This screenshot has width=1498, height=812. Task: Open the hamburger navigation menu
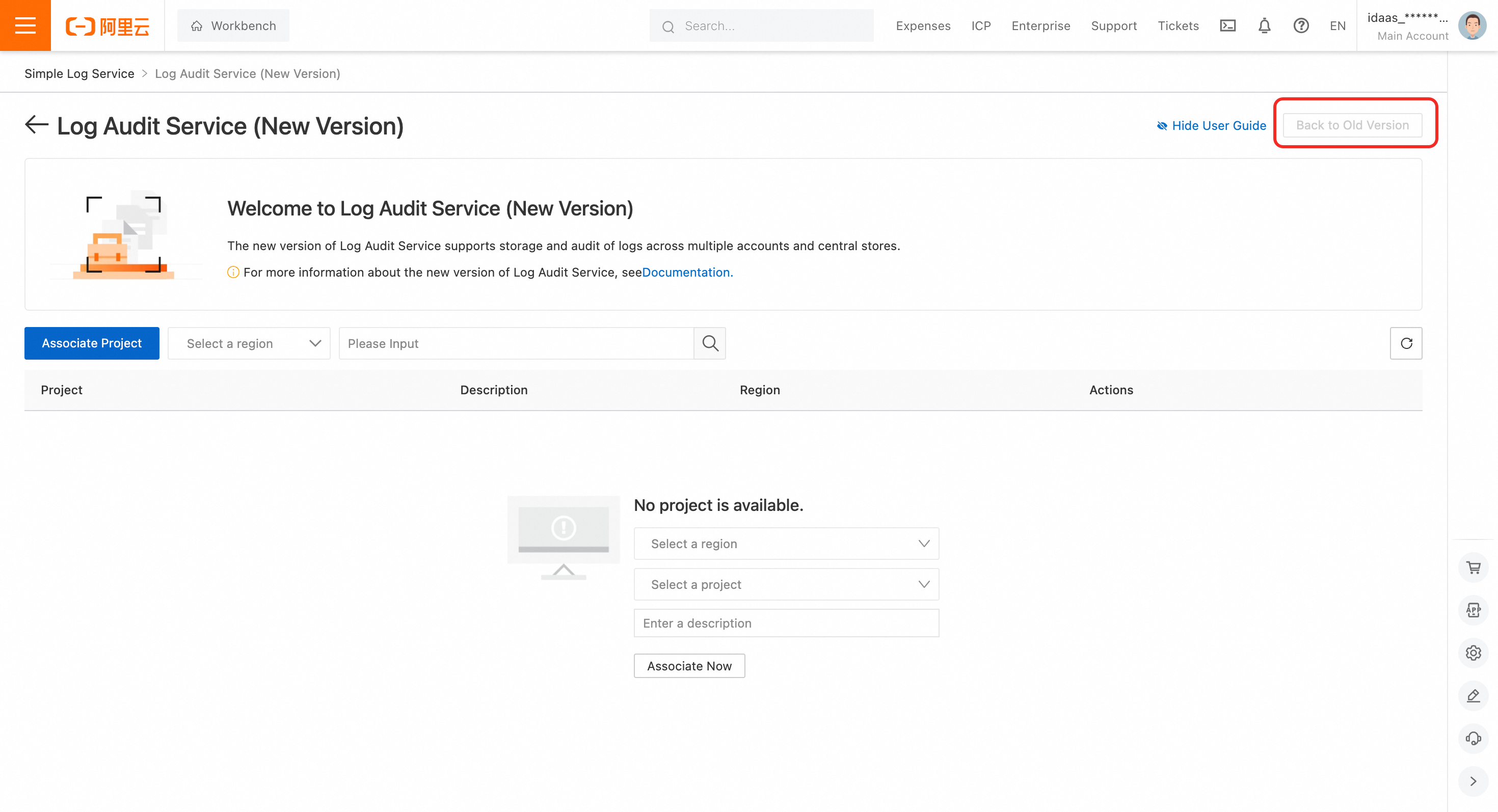[x=25, y=25]
